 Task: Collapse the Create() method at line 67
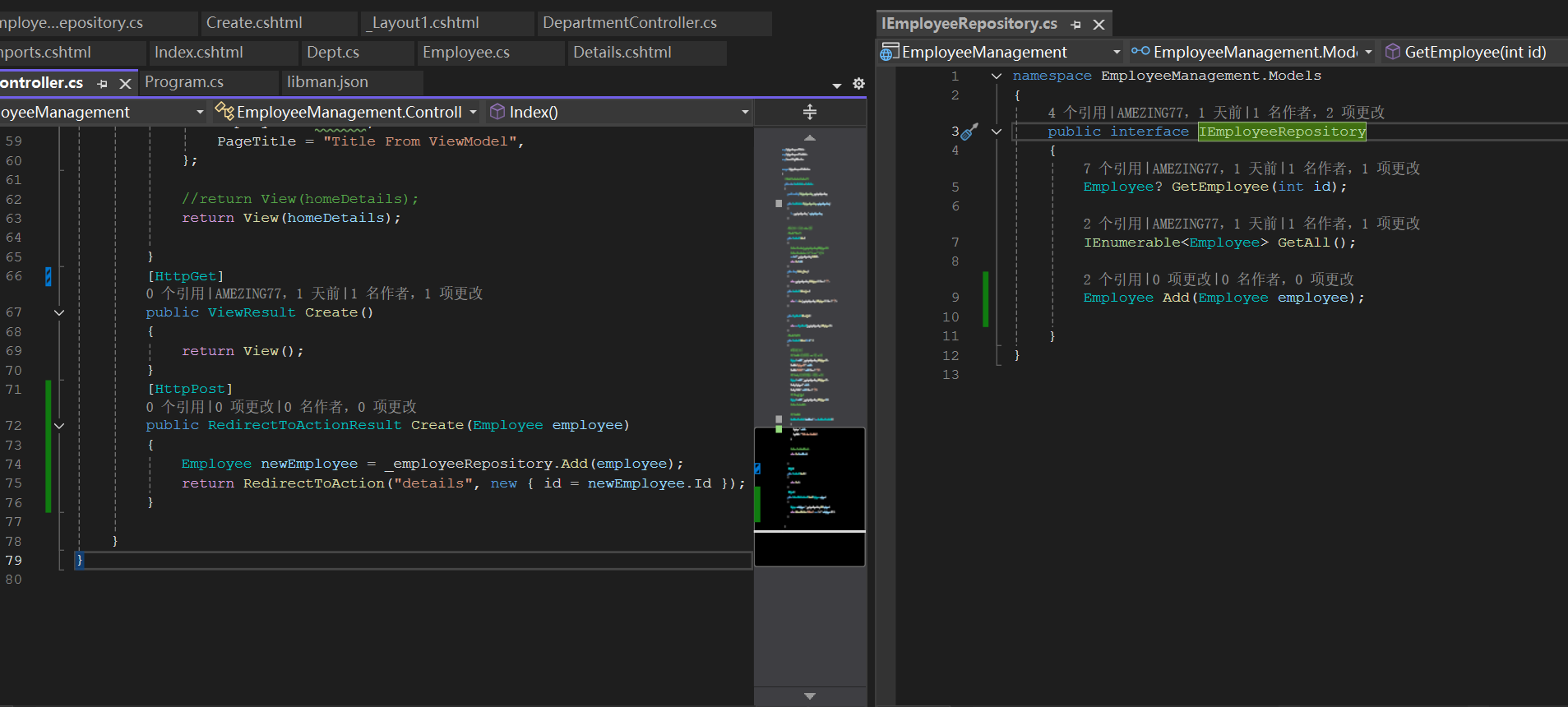point(59,313)
